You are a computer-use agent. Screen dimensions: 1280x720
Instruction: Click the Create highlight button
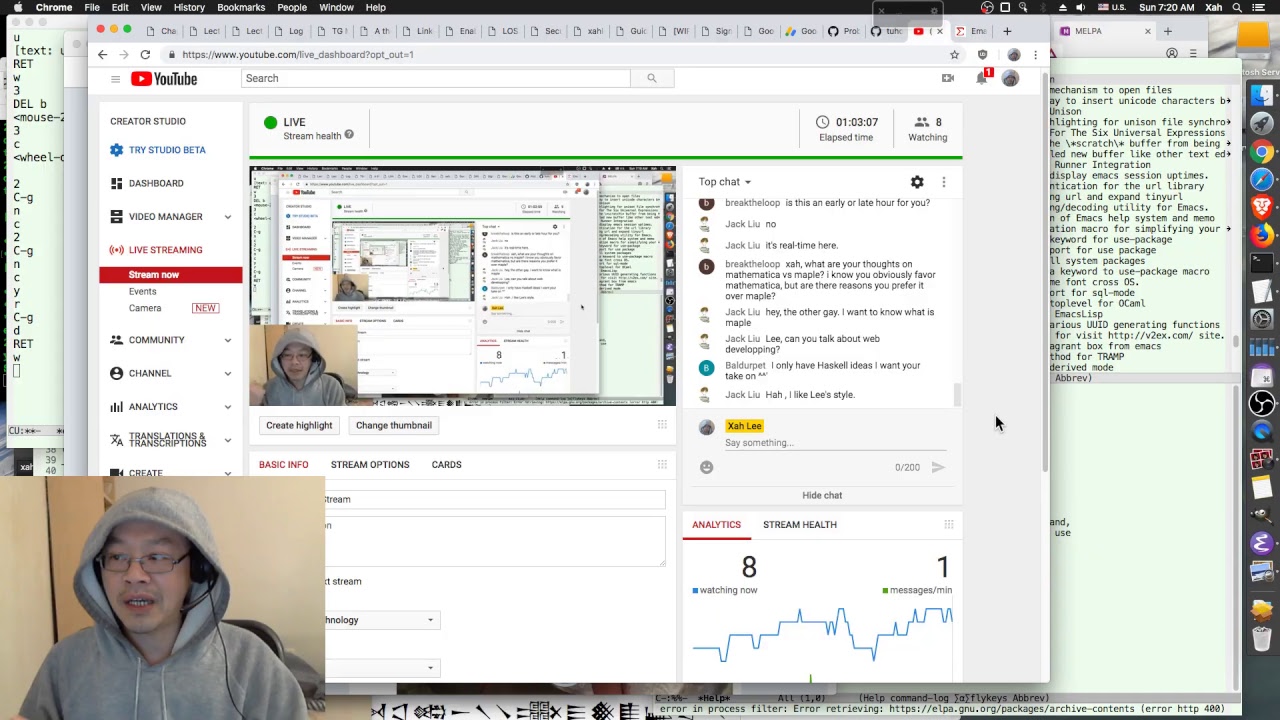pyautogui.click(x=299, y=425)
